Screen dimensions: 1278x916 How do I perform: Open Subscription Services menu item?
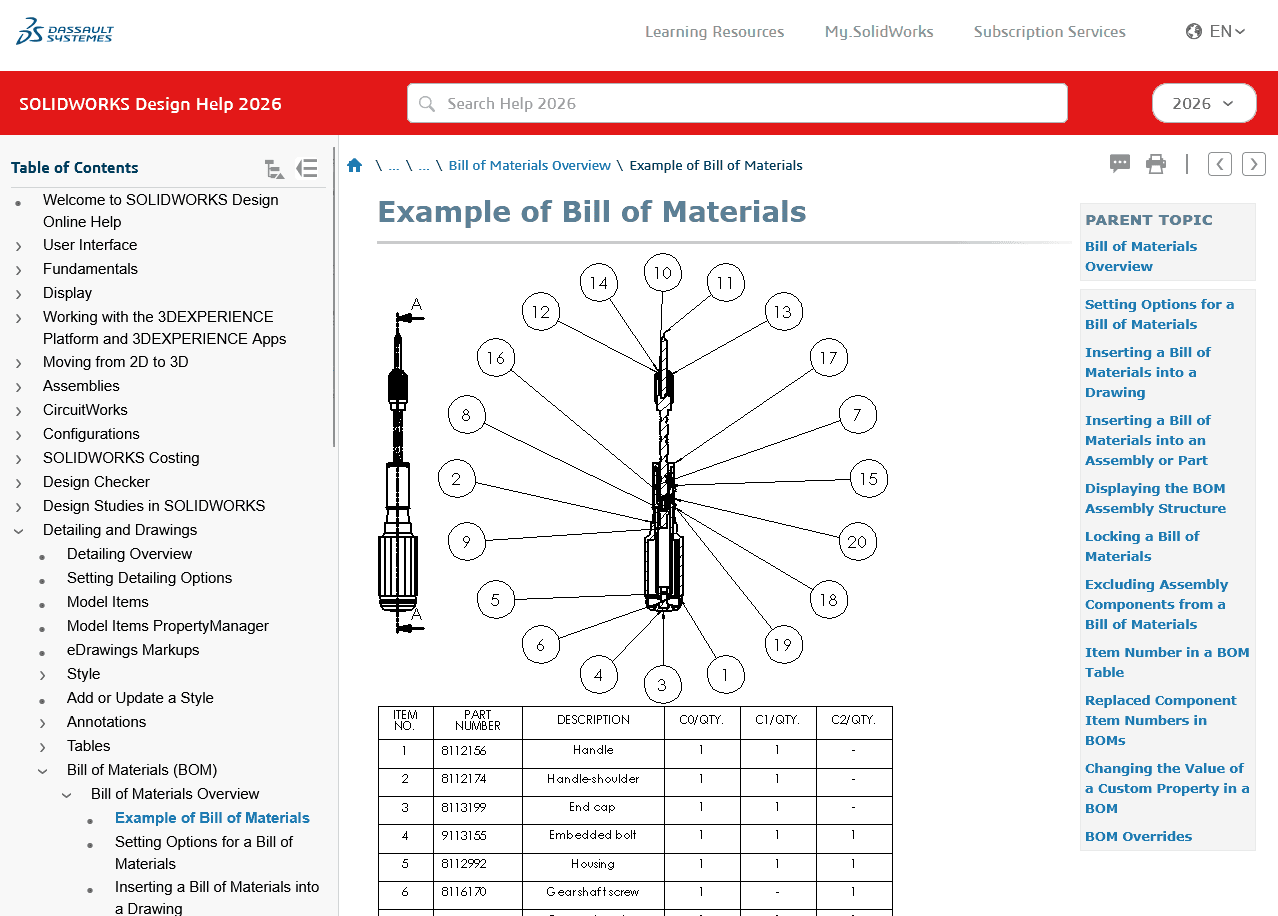click(1049, 32)
